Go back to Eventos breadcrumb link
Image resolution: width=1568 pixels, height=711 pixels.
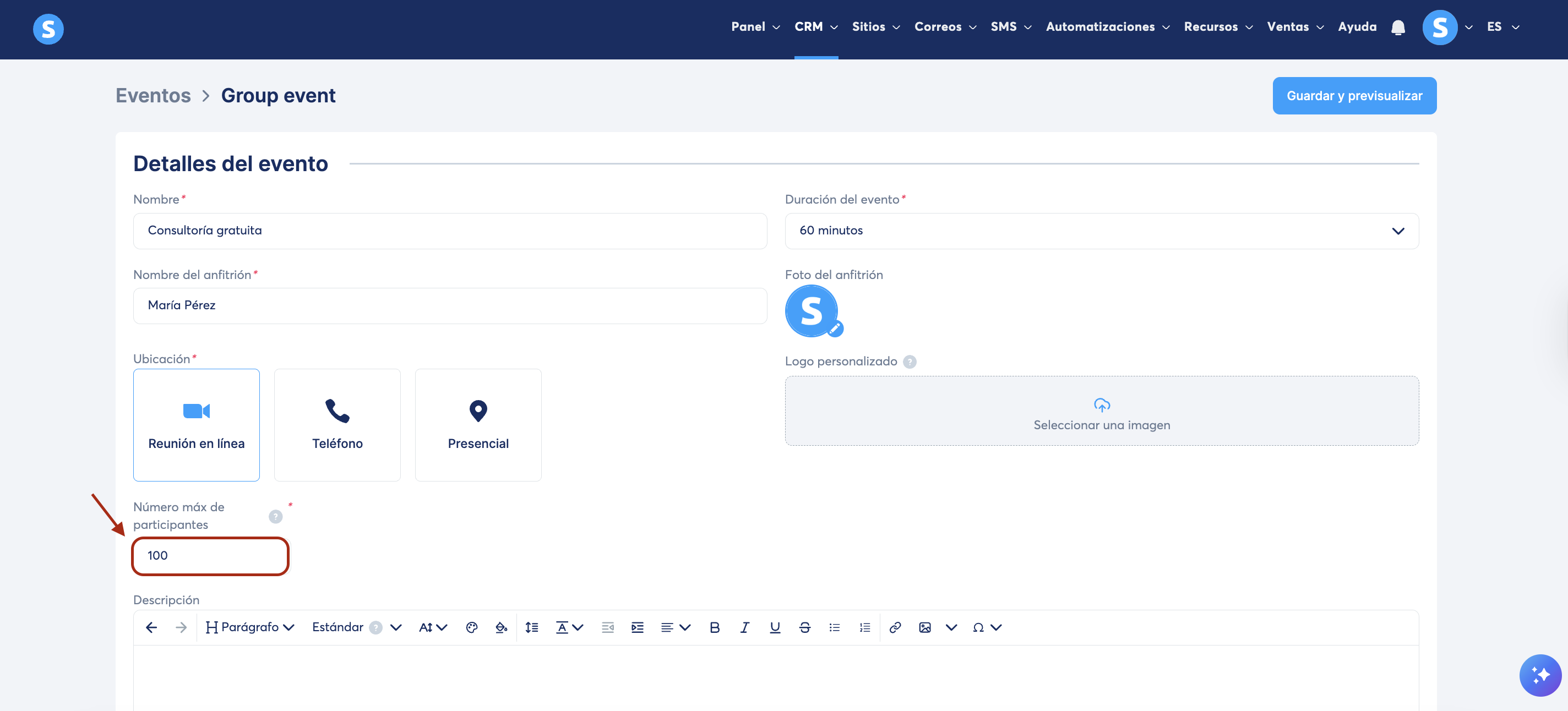point(153,96)
